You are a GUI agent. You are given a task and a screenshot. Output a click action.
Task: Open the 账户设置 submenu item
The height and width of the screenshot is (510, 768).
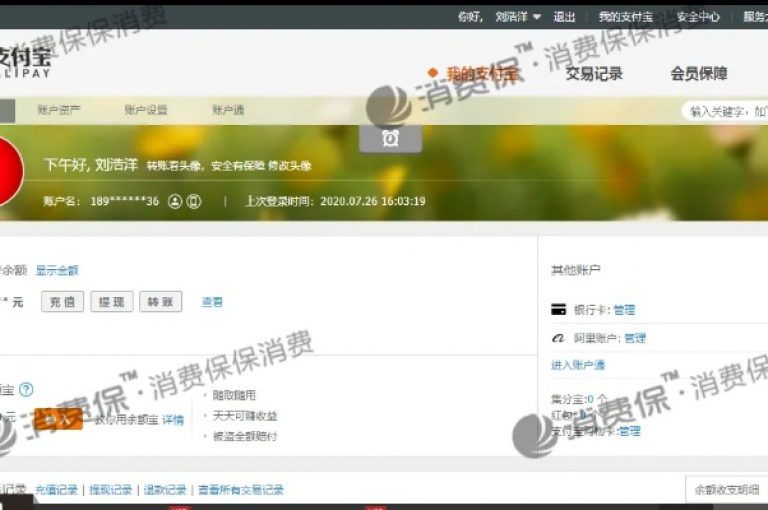coord(146,110)
